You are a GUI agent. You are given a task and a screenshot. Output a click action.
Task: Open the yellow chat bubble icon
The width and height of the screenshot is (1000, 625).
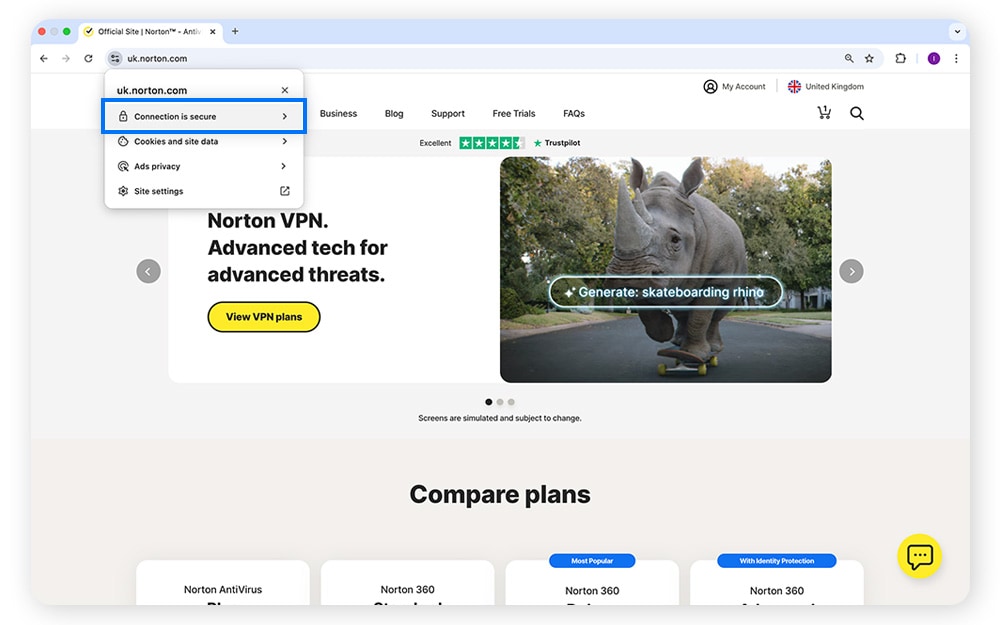click(x=920, y=556)
